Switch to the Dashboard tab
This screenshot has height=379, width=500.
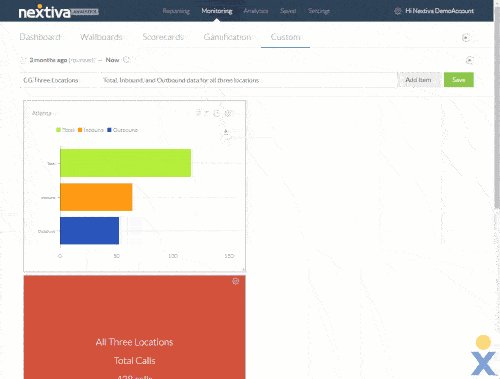[40, 37]
